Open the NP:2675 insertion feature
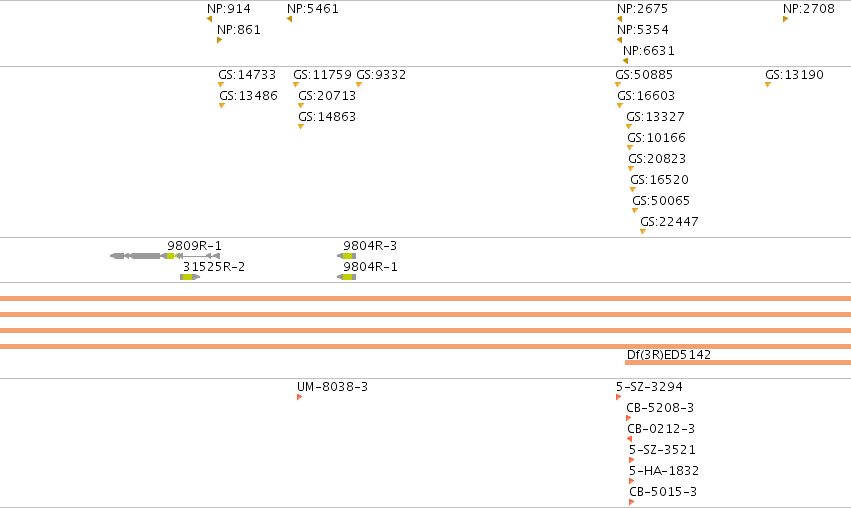This screenshot has height=508, width=851. [x=642, y=9]
